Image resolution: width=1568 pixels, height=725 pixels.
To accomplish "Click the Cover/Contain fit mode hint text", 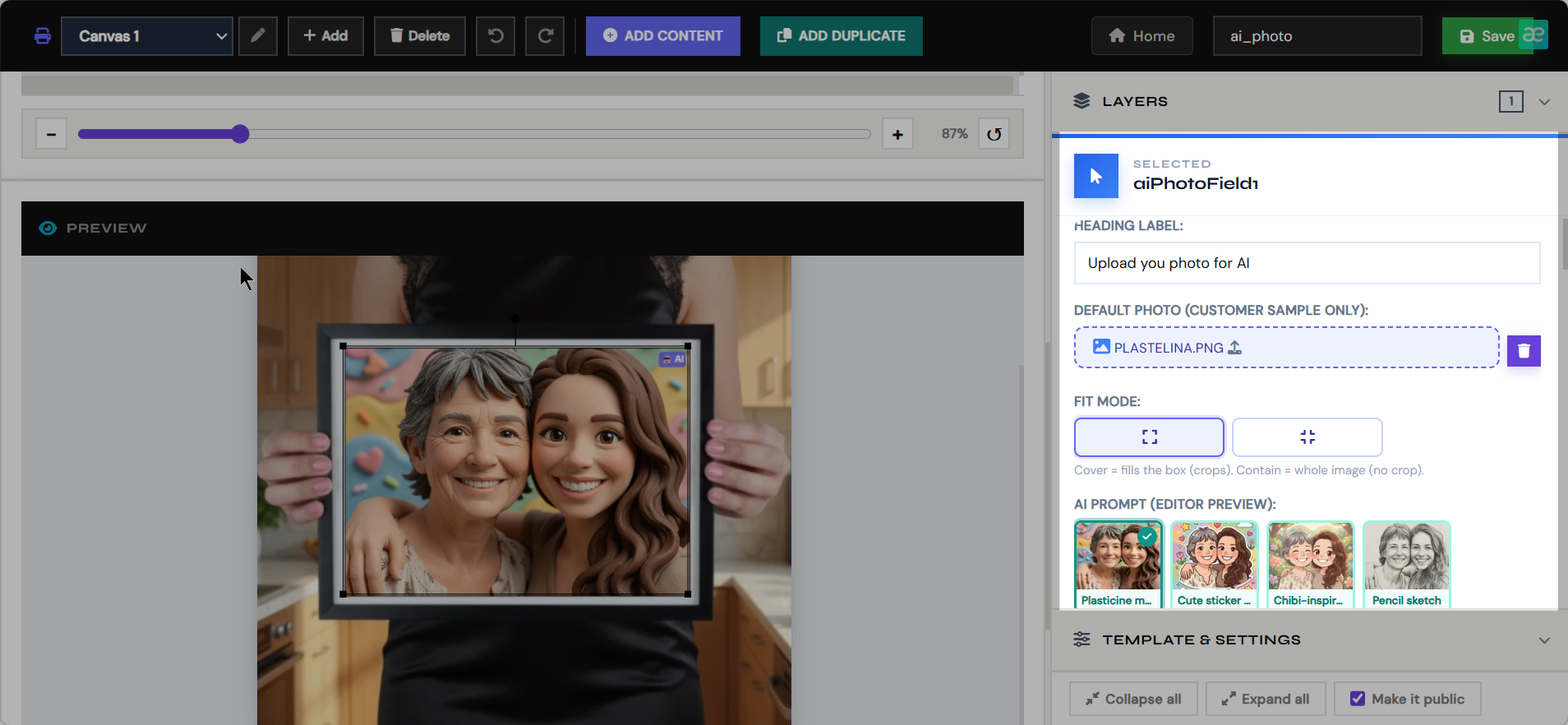I will (x=1249, y=470).
